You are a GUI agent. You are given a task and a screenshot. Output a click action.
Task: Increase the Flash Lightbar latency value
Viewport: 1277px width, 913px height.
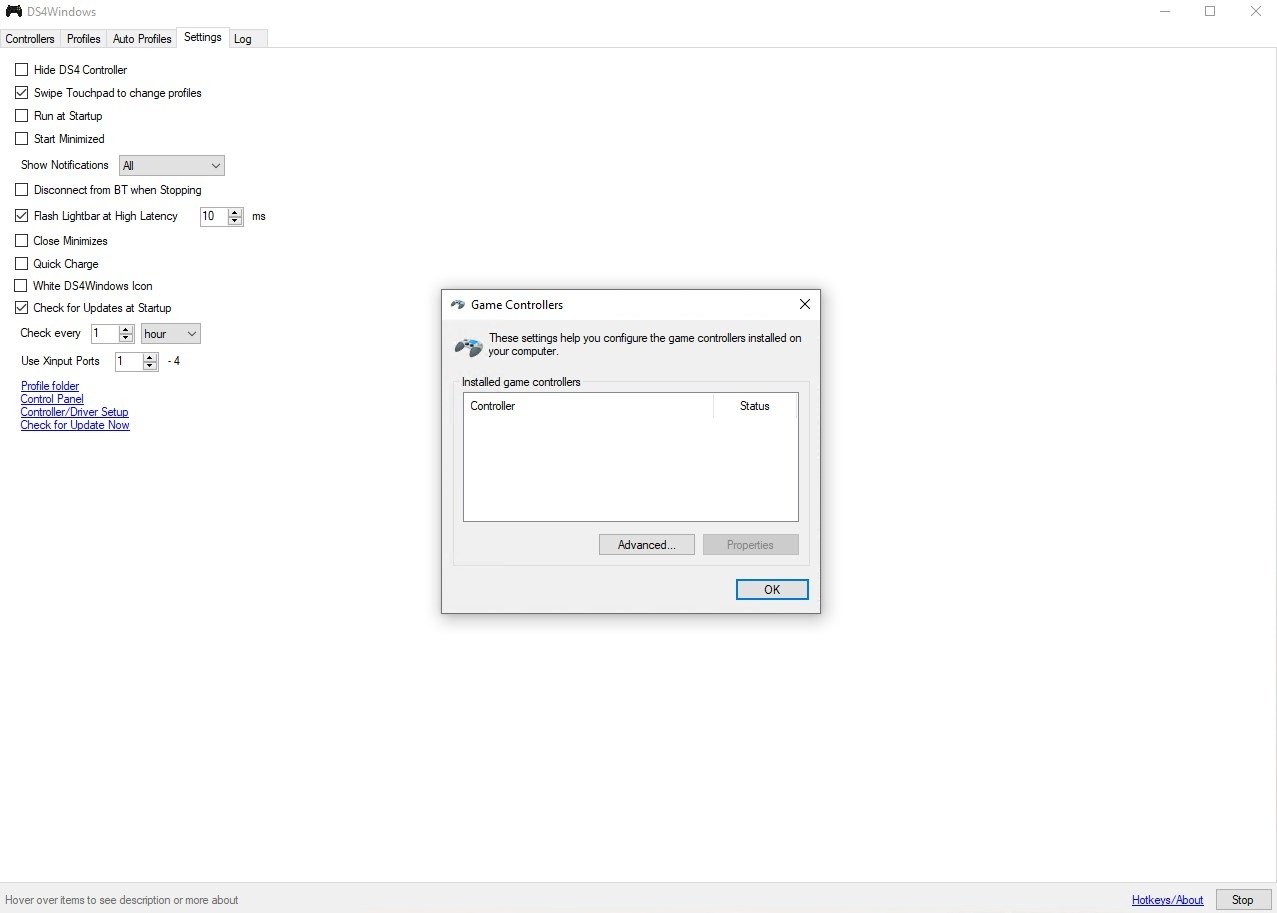(236, 212)
